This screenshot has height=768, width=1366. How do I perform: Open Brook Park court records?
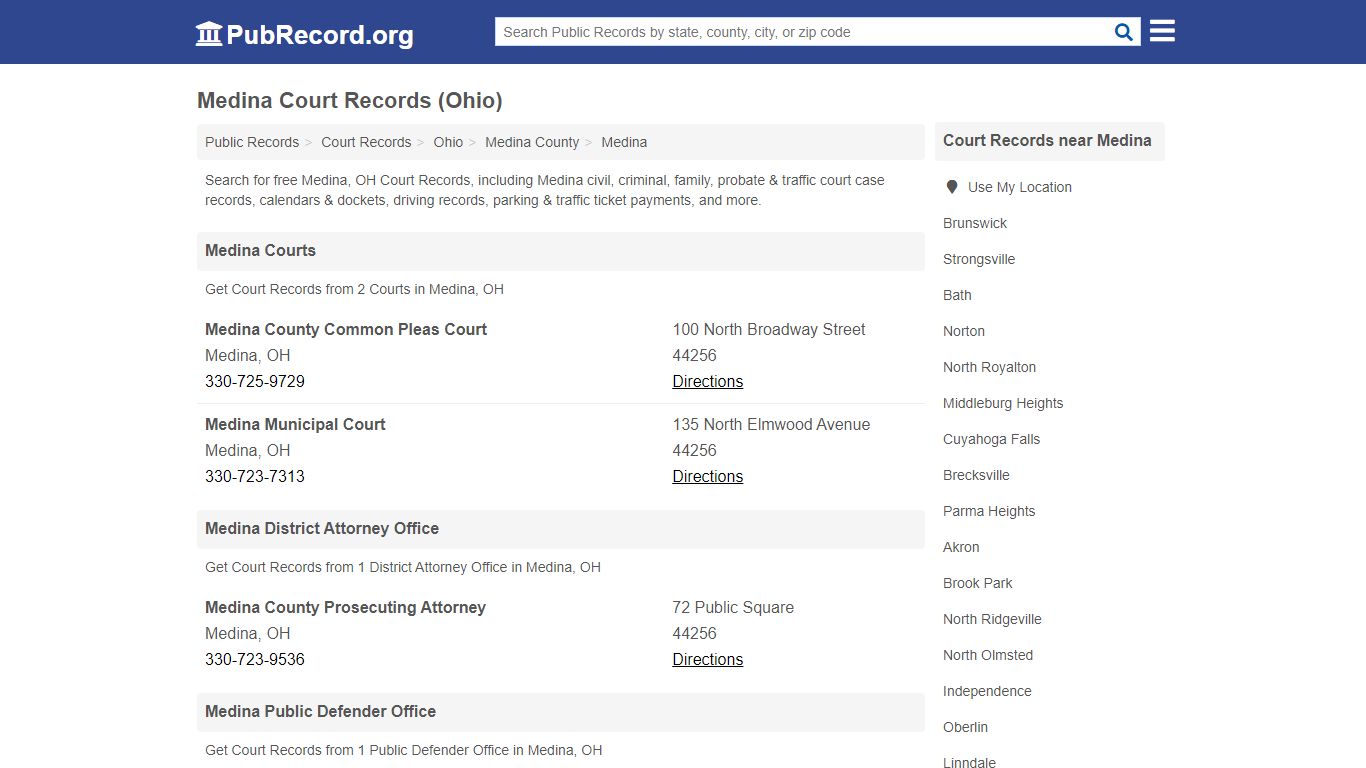[x=978, y=583]
